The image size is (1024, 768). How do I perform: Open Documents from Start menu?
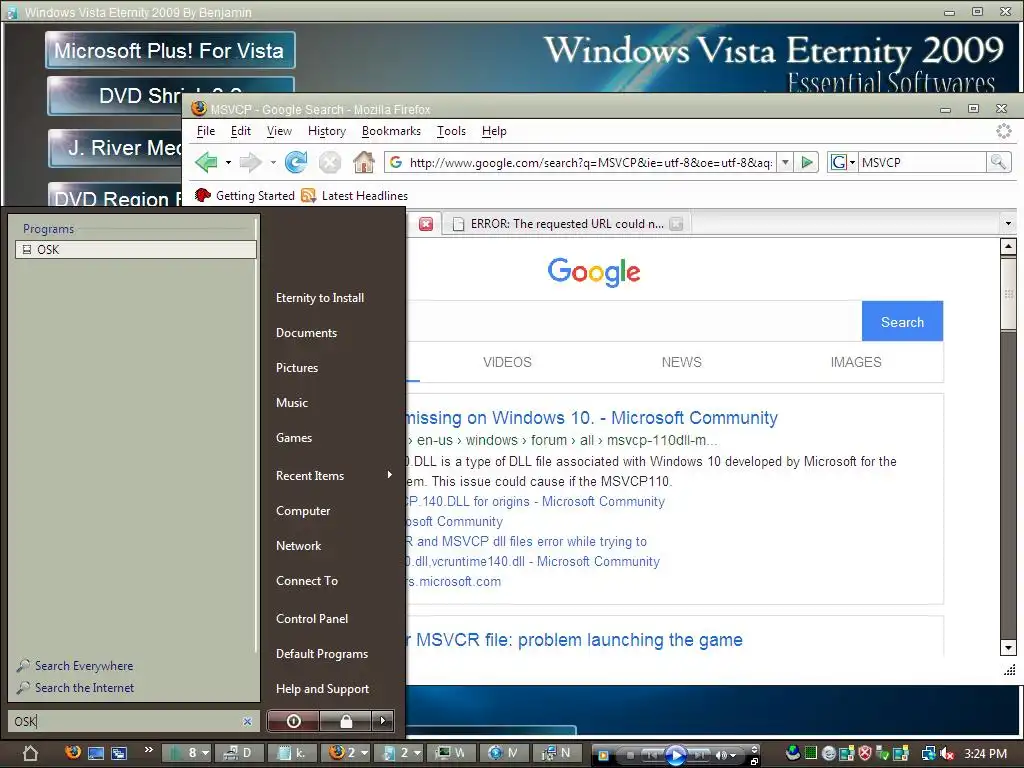306,332
